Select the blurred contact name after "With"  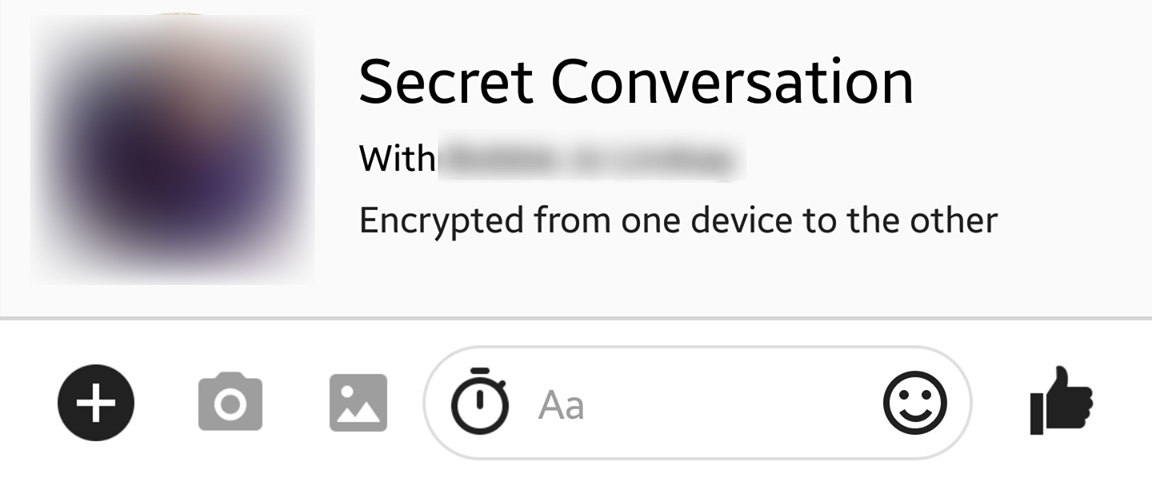pos(591,160)
